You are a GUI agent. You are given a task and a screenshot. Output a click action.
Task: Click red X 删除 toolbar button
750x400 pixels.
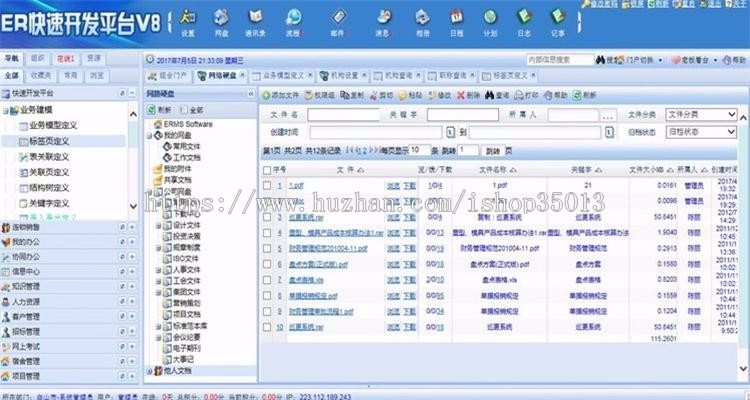tap(468, 95)
